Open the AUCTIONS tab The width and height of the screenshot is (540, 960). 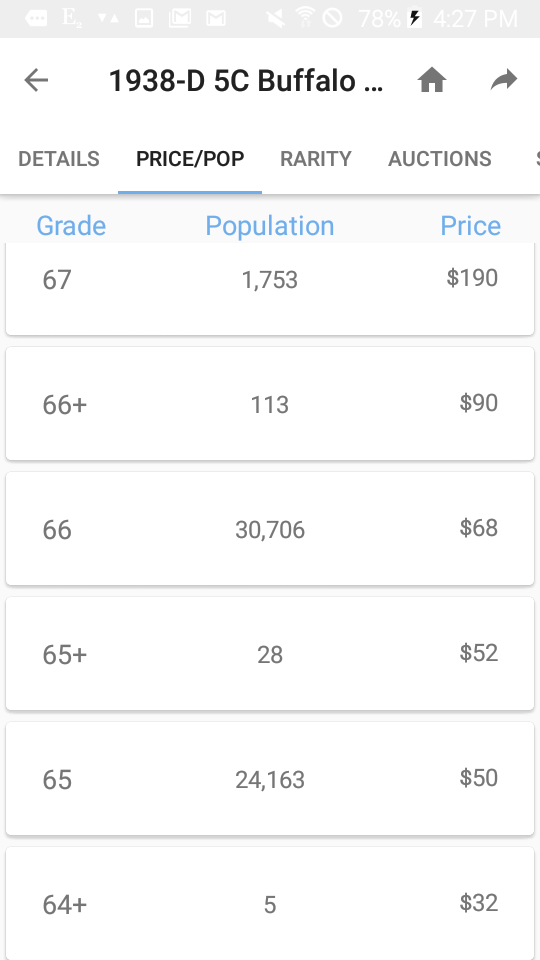440,159
